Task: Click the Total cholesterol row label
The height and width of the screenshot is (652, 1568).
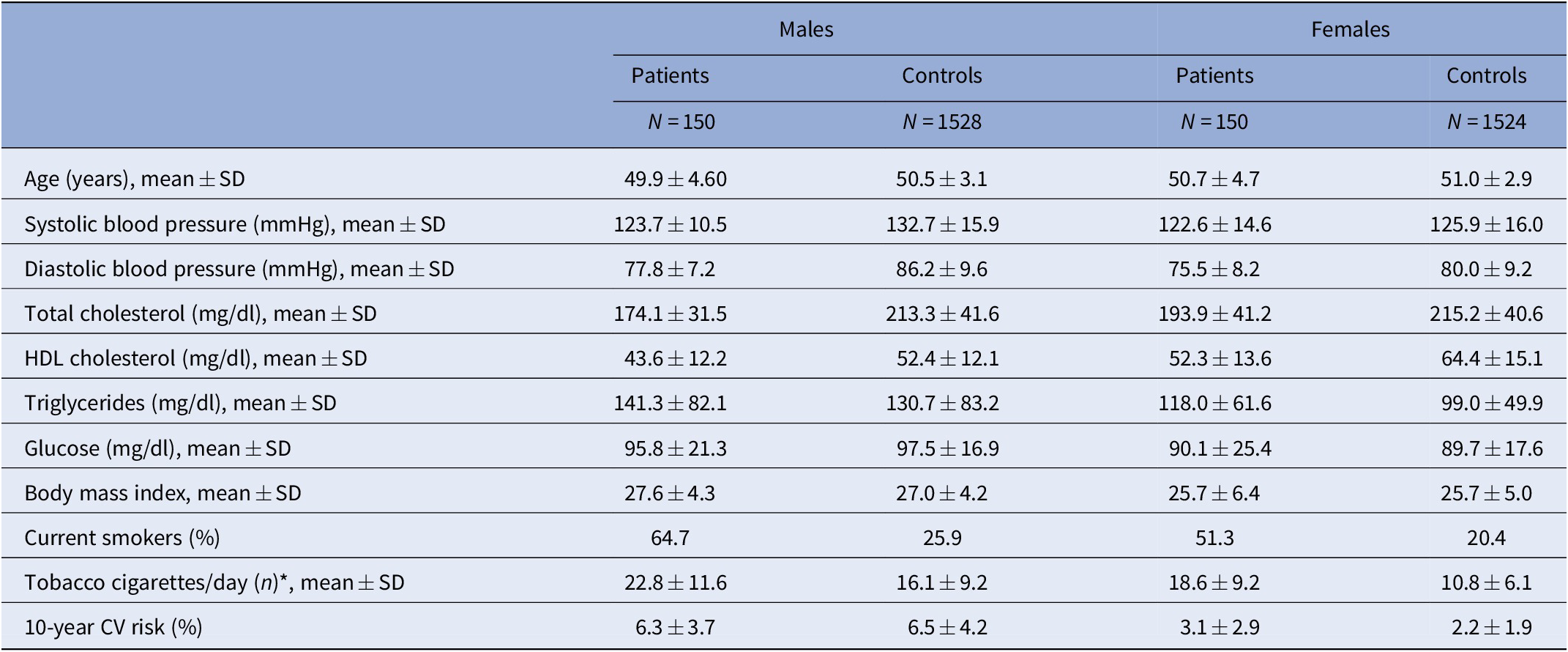Action: click(201, 314)
